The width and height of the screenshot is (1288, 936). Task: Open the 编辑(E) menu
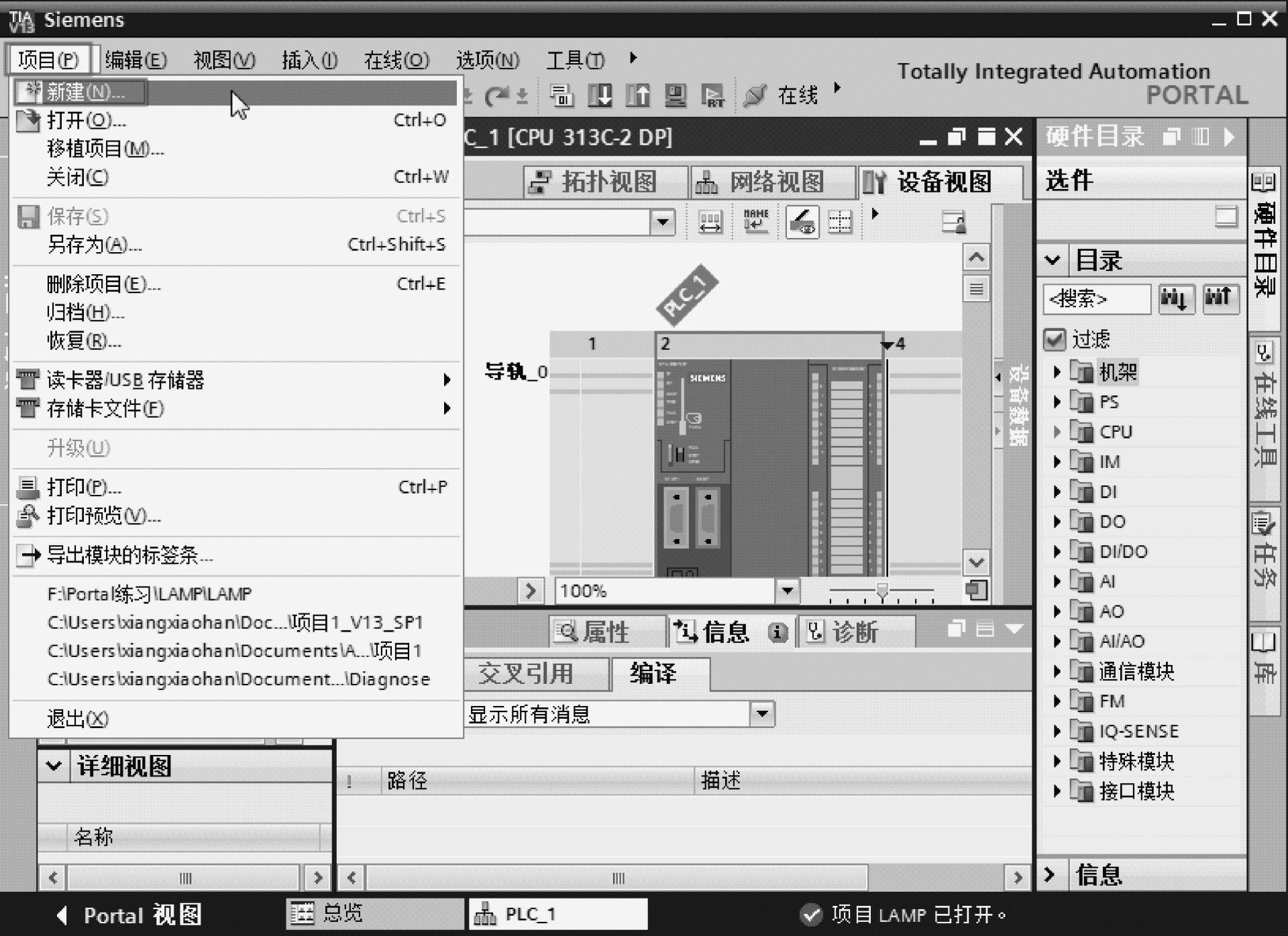click(x=136, y=60)
